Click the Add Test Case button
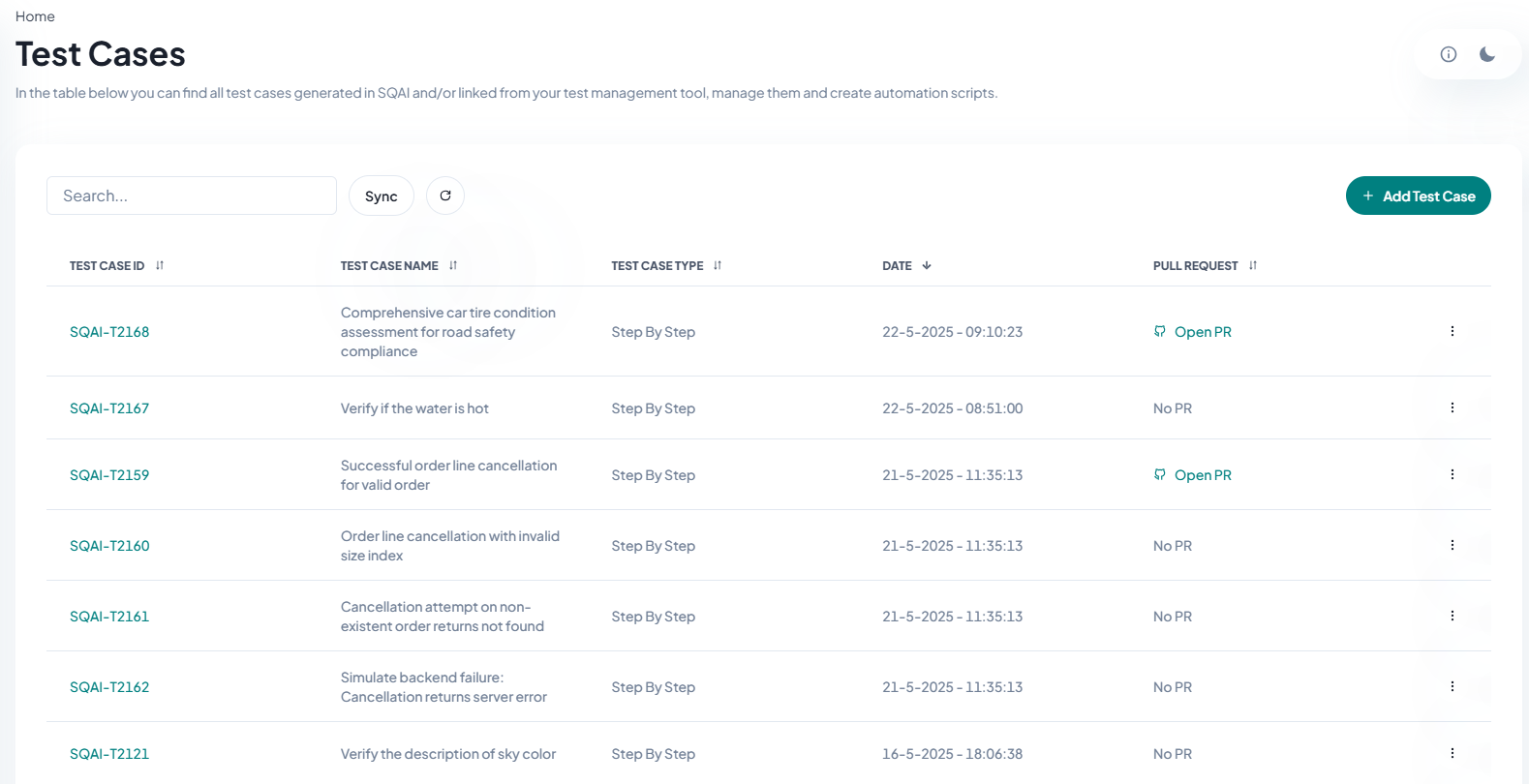The width and height of the screenshot is (1529, 784). [1418, 196]
